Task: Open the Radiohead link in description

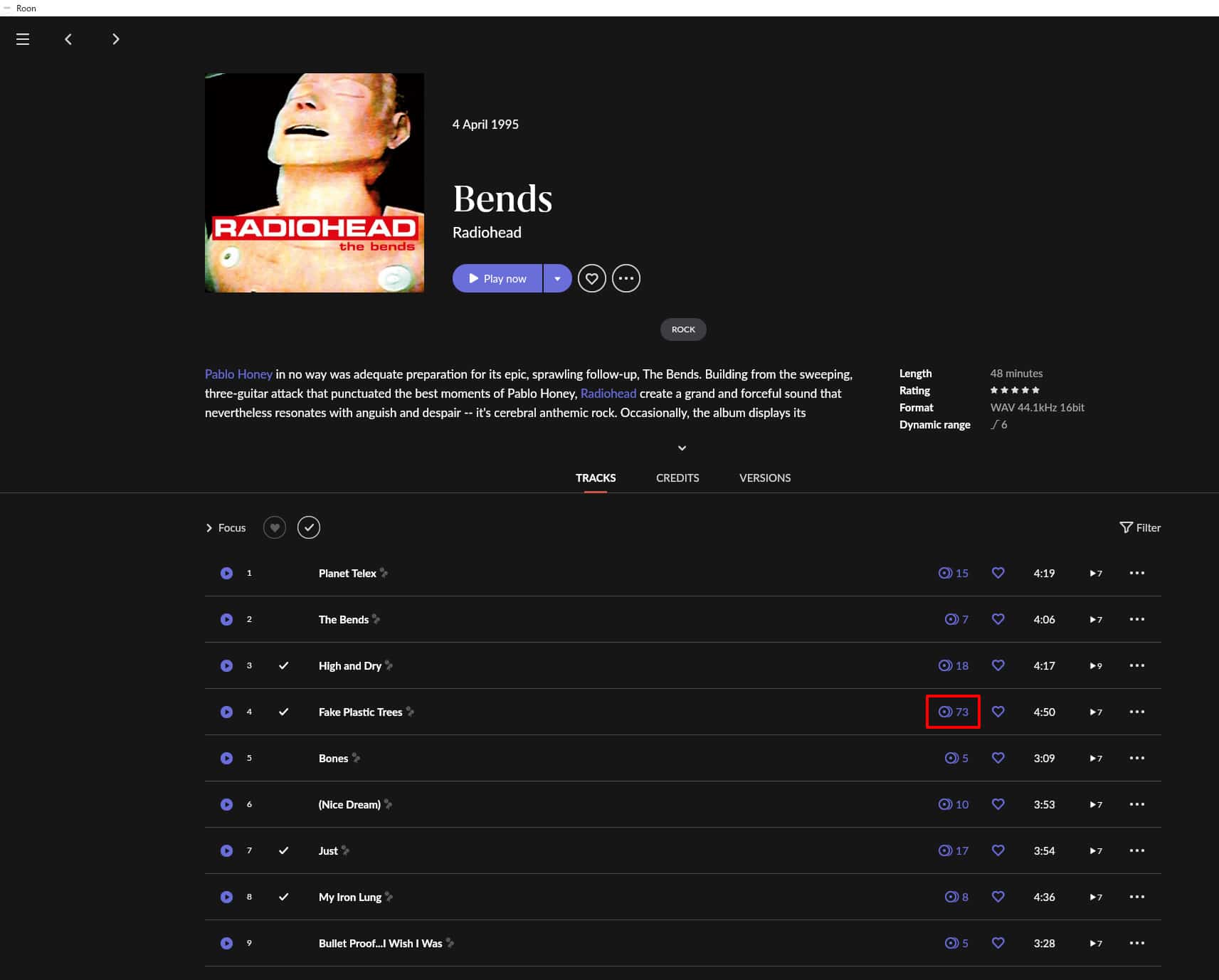Action: pos(608,394)
